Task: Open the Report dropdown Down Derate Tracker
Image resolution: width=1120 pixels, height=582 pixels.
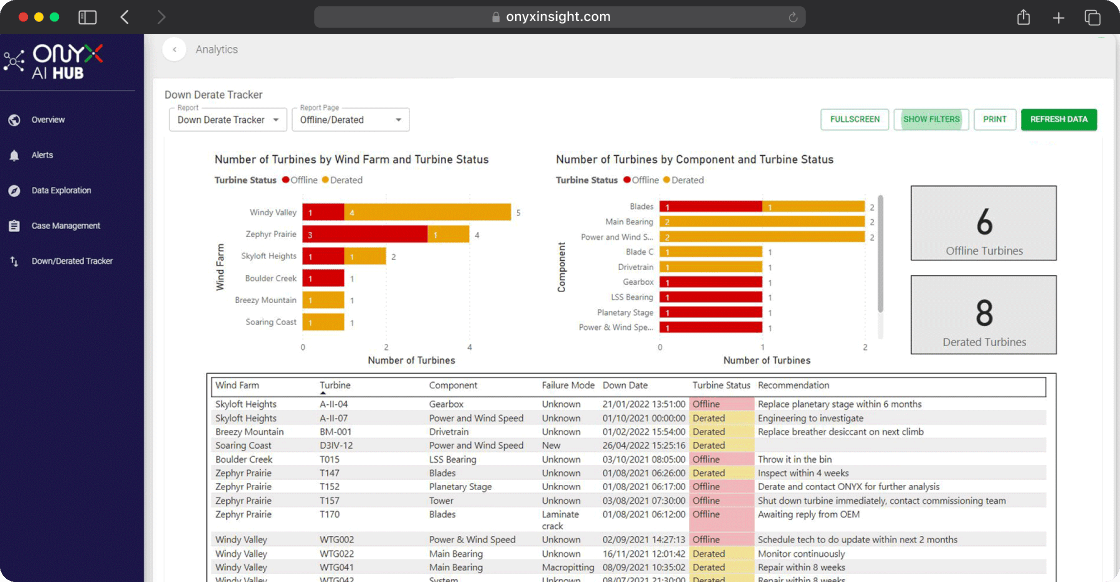Action: click(228, 120)
